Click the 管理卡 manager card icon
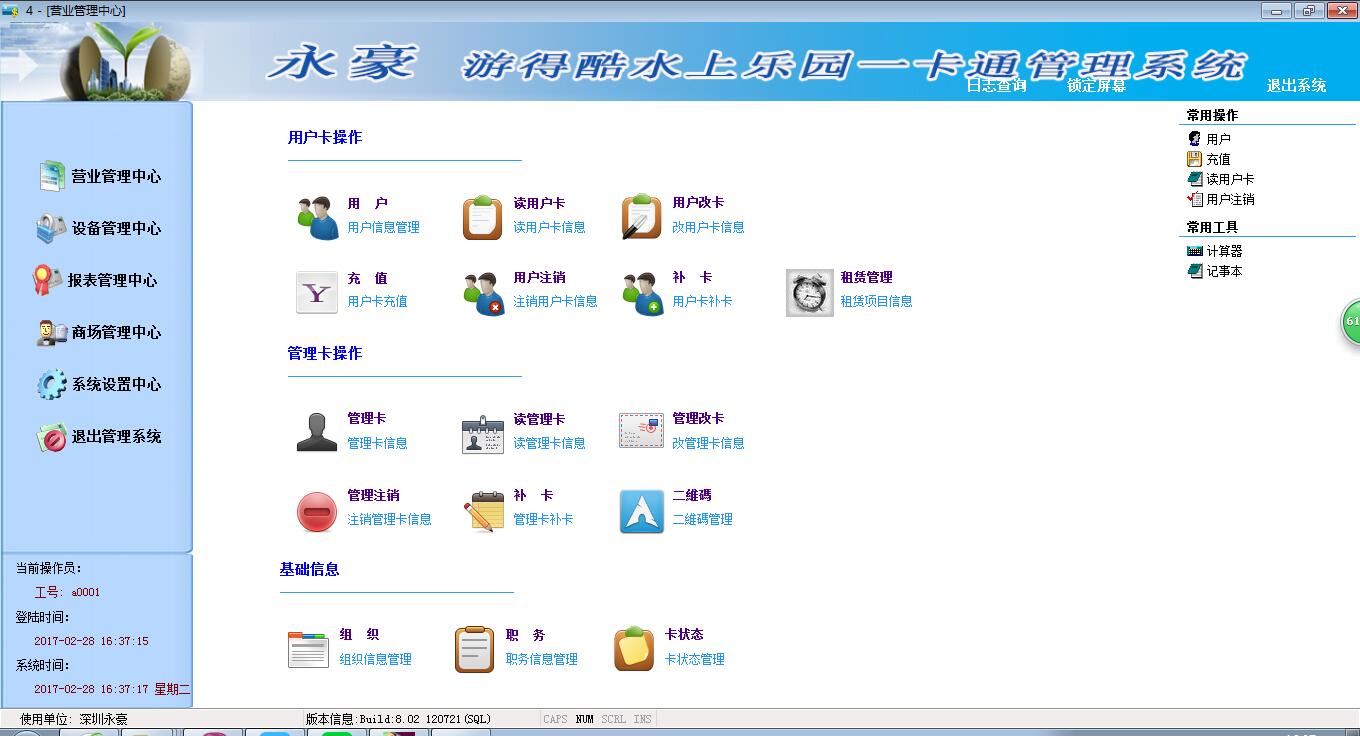The width and height of the screenshot is (1360, 736). tap(316, 430)
